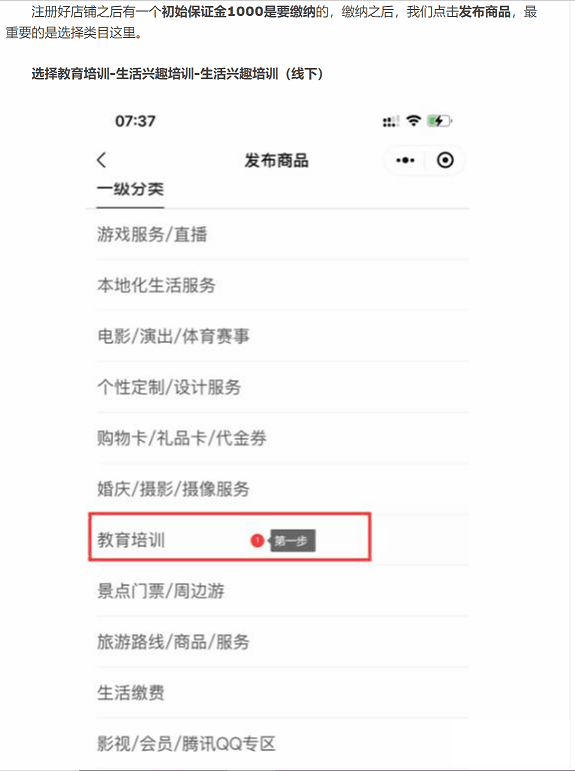Tap the mini program close circle icon
The image size is (575, 771).
(445, 160)
